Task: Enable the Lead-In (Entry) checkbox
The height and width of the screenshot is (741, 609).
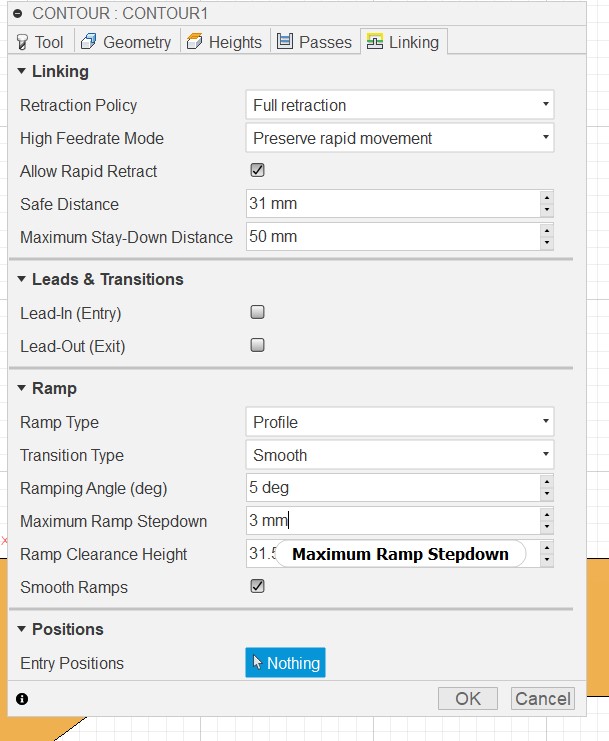Action: (x=257, y=313)
